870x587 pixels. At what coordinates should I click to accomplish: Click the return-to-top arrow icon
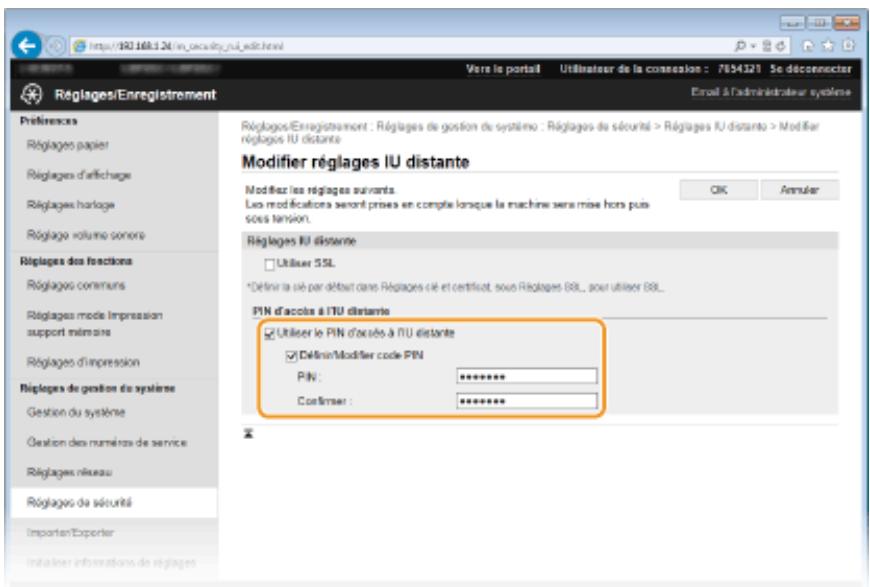[249, 433]
